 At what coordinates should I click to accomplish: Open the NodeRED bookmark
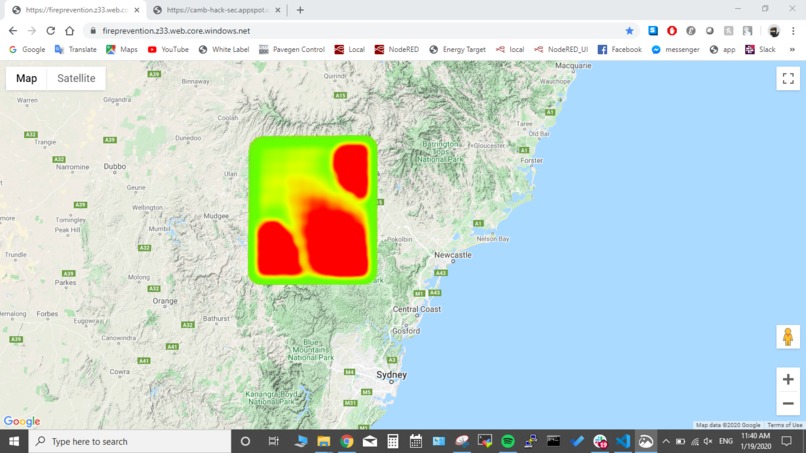(x=397, y=49)
